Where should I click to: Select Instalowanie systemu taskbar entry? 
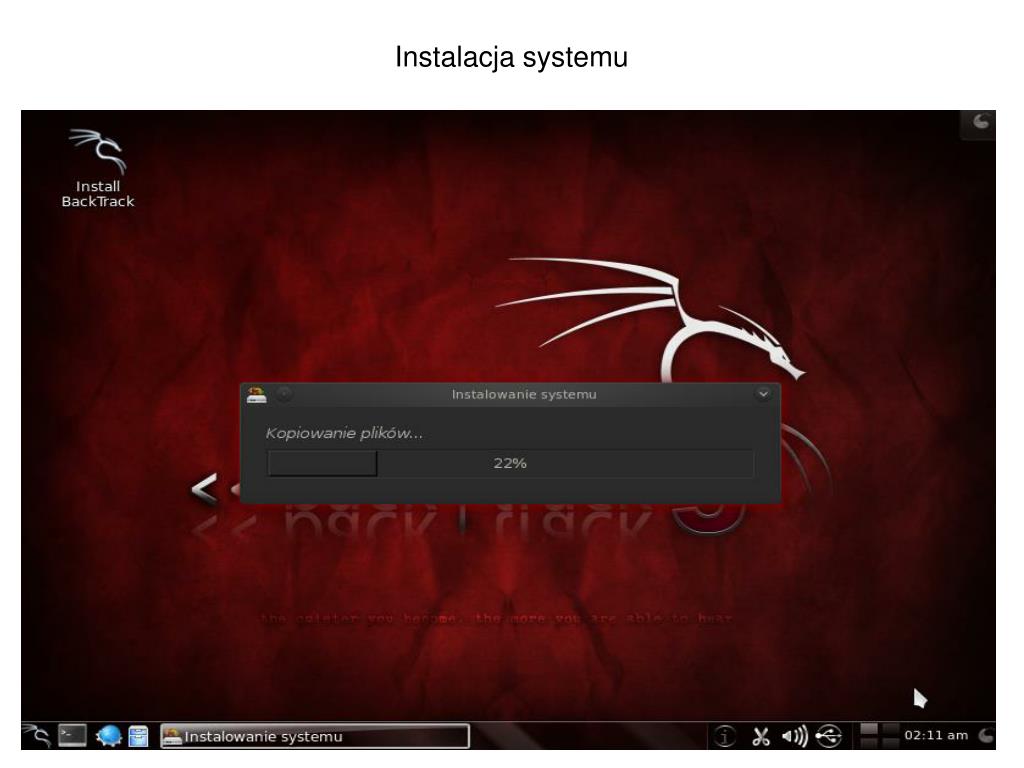[315, 736]
